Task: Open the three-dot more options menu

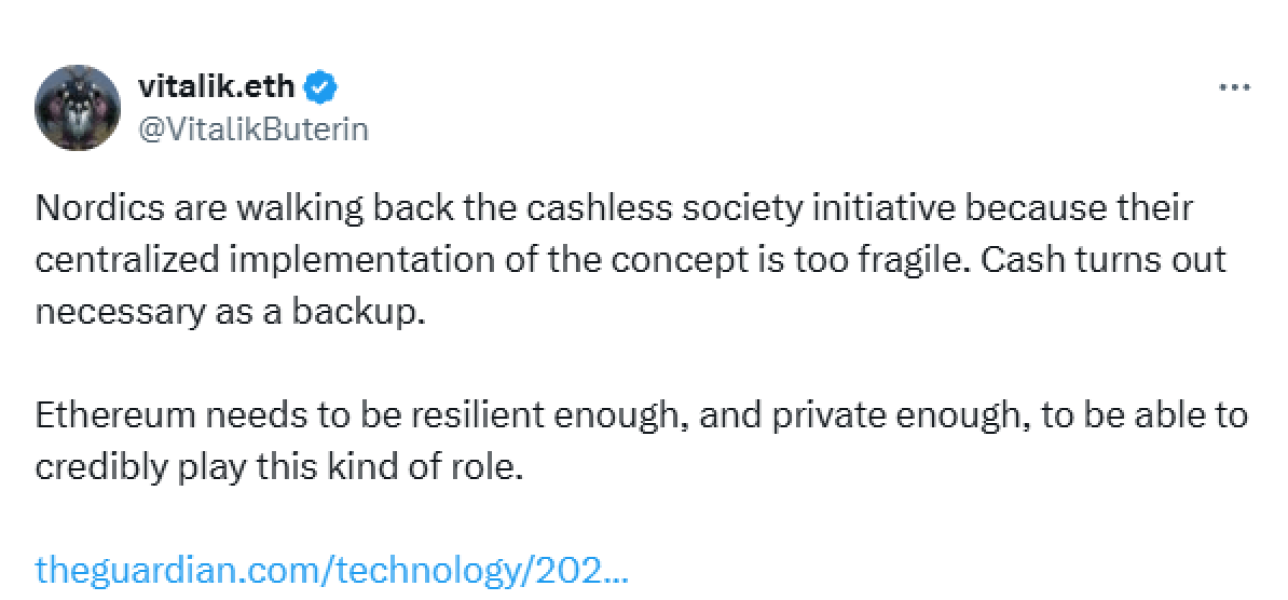Action: [x=1234, y=87]
